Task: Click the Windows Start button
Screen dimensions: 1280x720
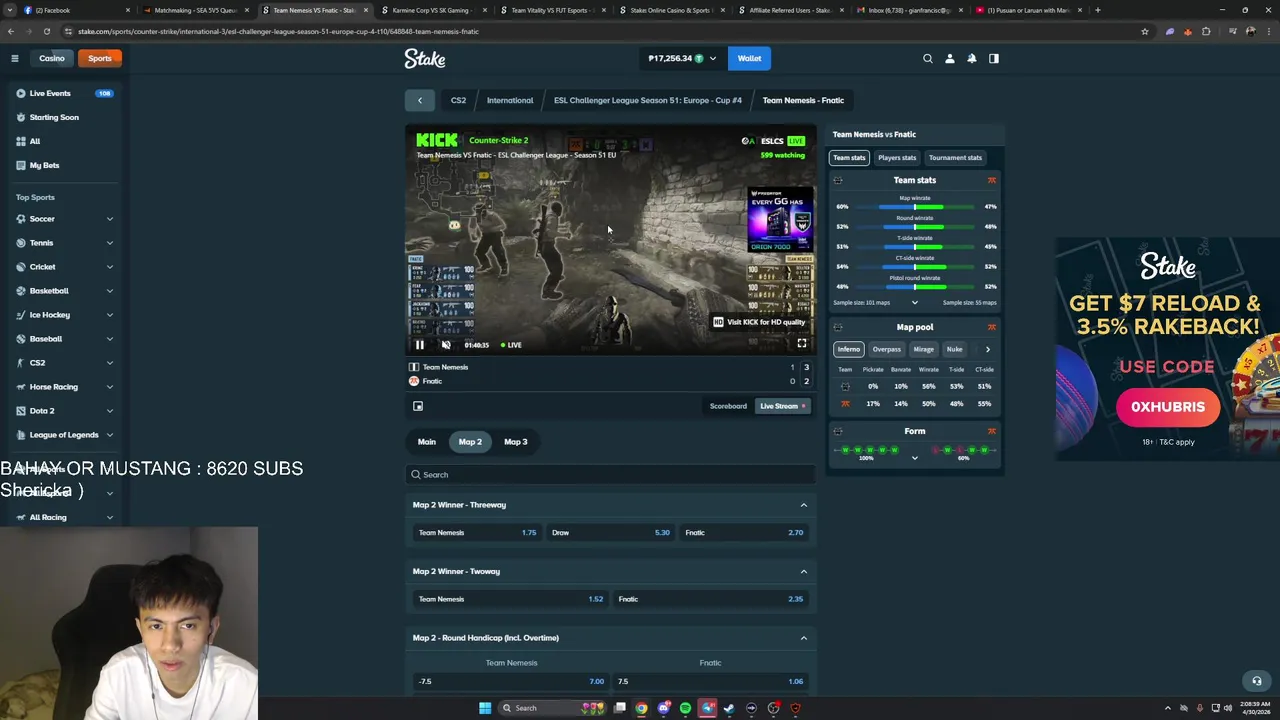Action: click(485, 708)
